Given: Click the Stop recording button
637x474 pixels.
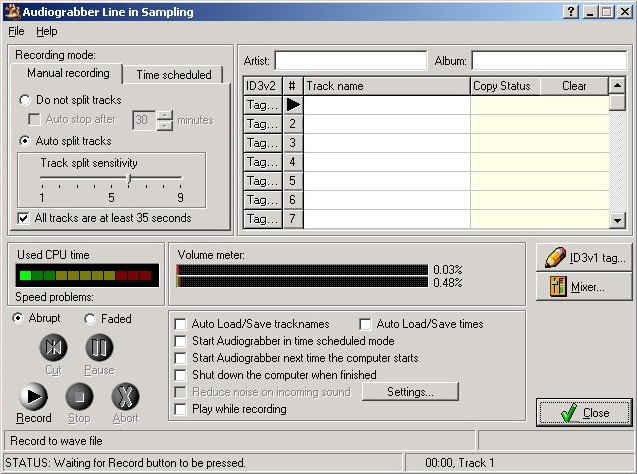Looking at the screenshot, I should [x=79, y=396].
